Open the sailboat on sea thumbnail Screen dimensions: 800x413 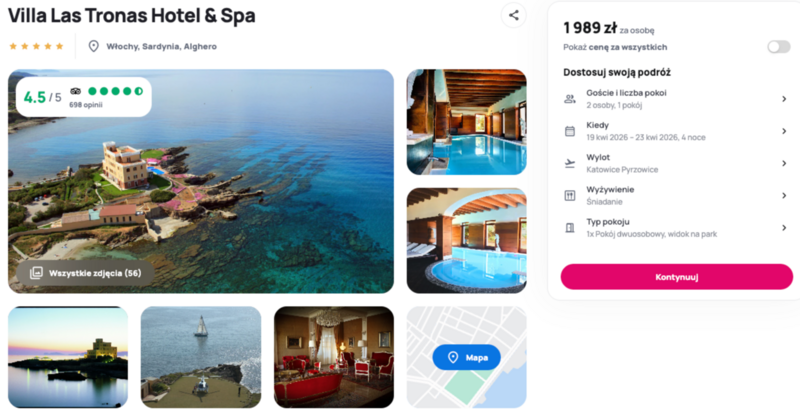[201, 357]
